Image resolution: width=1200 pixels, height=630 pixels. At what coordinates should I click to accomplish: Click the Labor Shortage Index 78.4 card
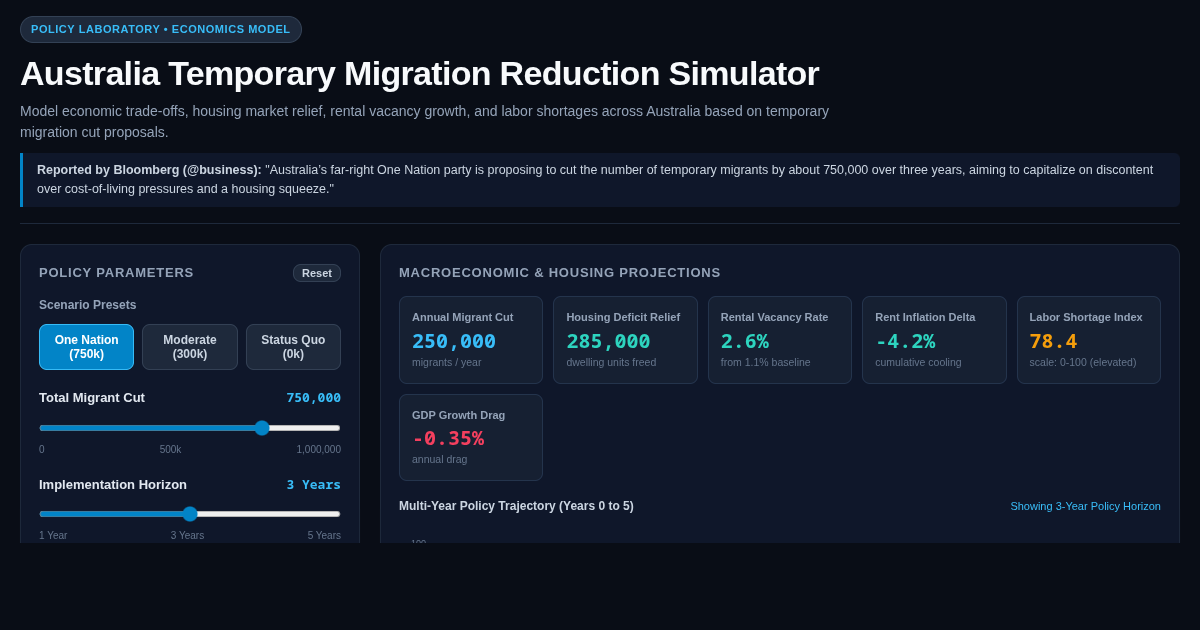pyautogui.click(x=1089, y=340)
